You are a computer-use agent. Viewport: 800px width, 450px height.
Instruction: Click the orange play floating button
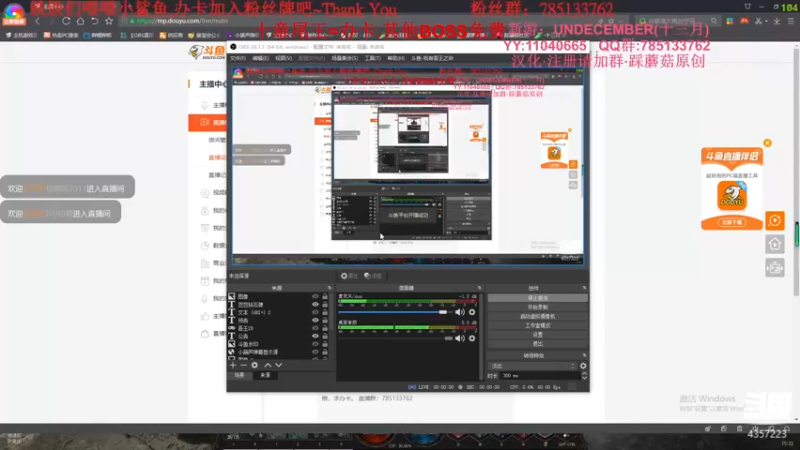[774, 220]
